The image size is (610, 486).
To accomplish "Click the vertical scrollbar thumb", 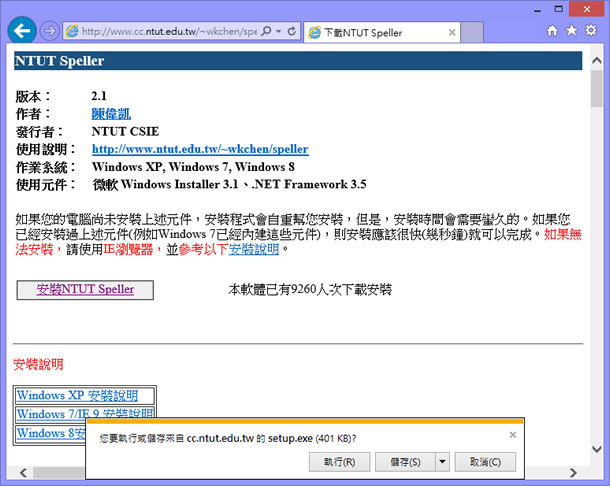I will click(596, 88).
